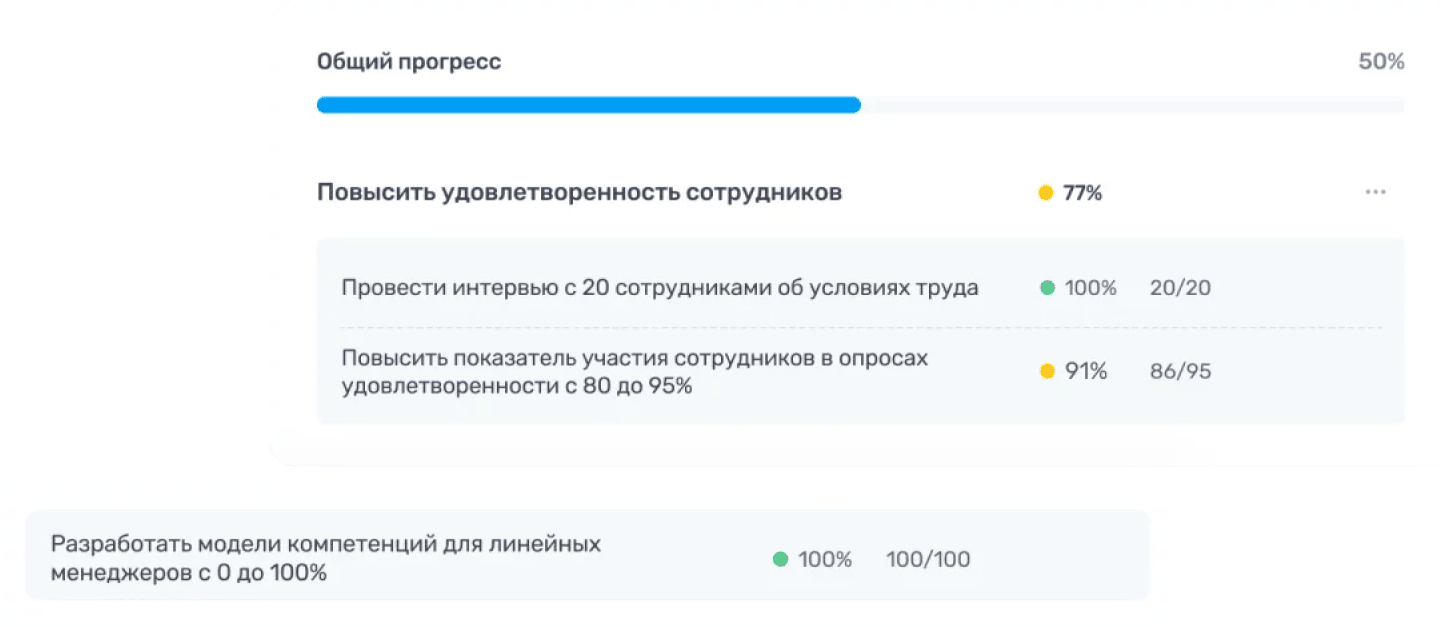Select 'Разработать модели компетенций' key result card
The image size is (1442, 627).
pyautogui.click(x=588, y=555)
